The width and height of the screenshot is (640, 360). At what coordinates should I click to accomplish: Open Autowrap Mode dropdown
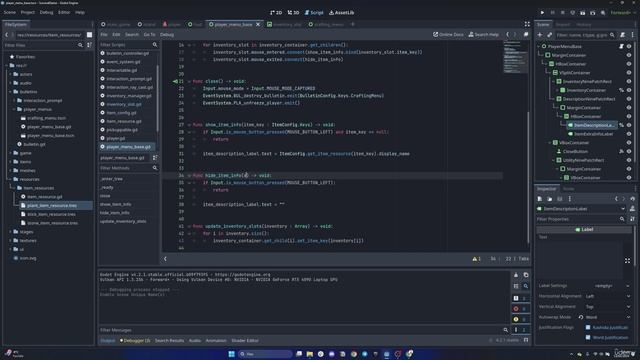pyautogui.click(x=608, y=317)
